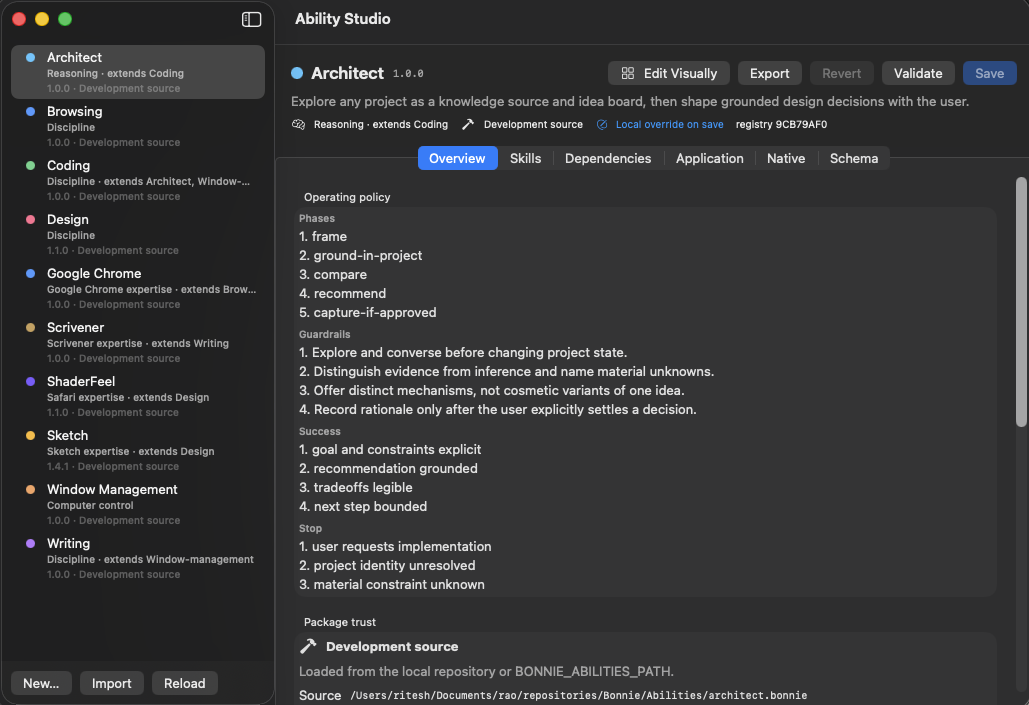Click the source path ending architect.bonnie
1029x705 pixels.
click(578, 695)
